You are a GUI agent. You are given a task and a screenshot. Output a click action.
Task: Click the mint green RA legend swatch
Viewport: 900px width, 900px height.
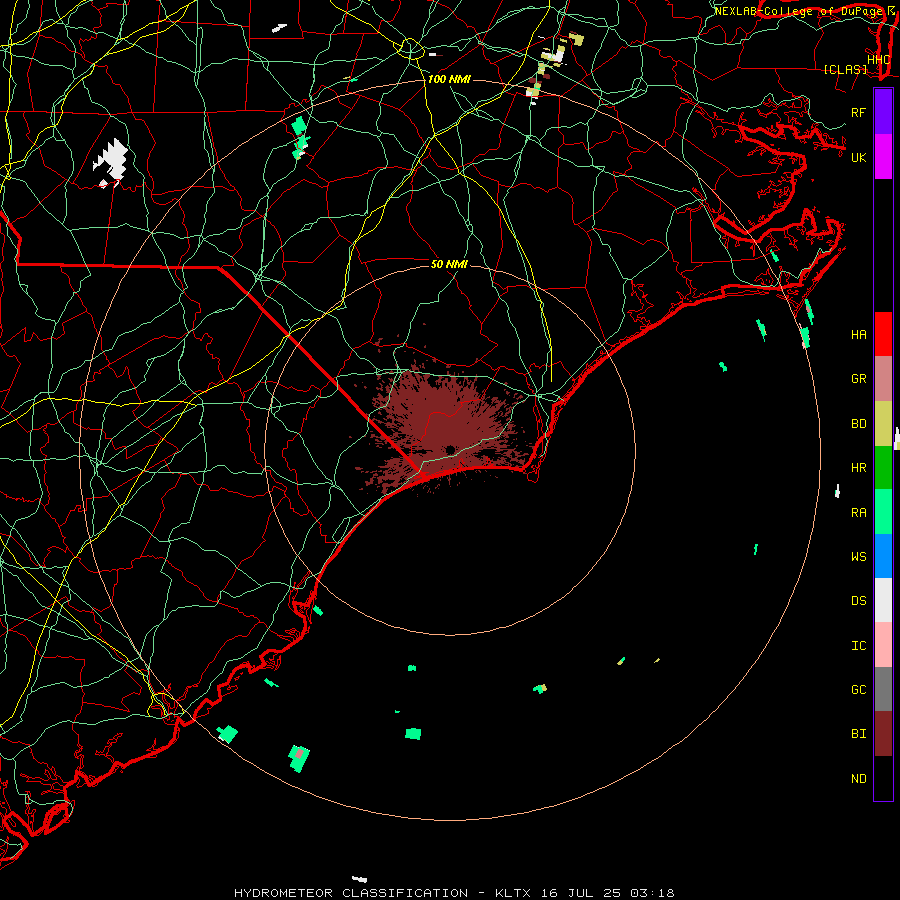pos(883,512)
